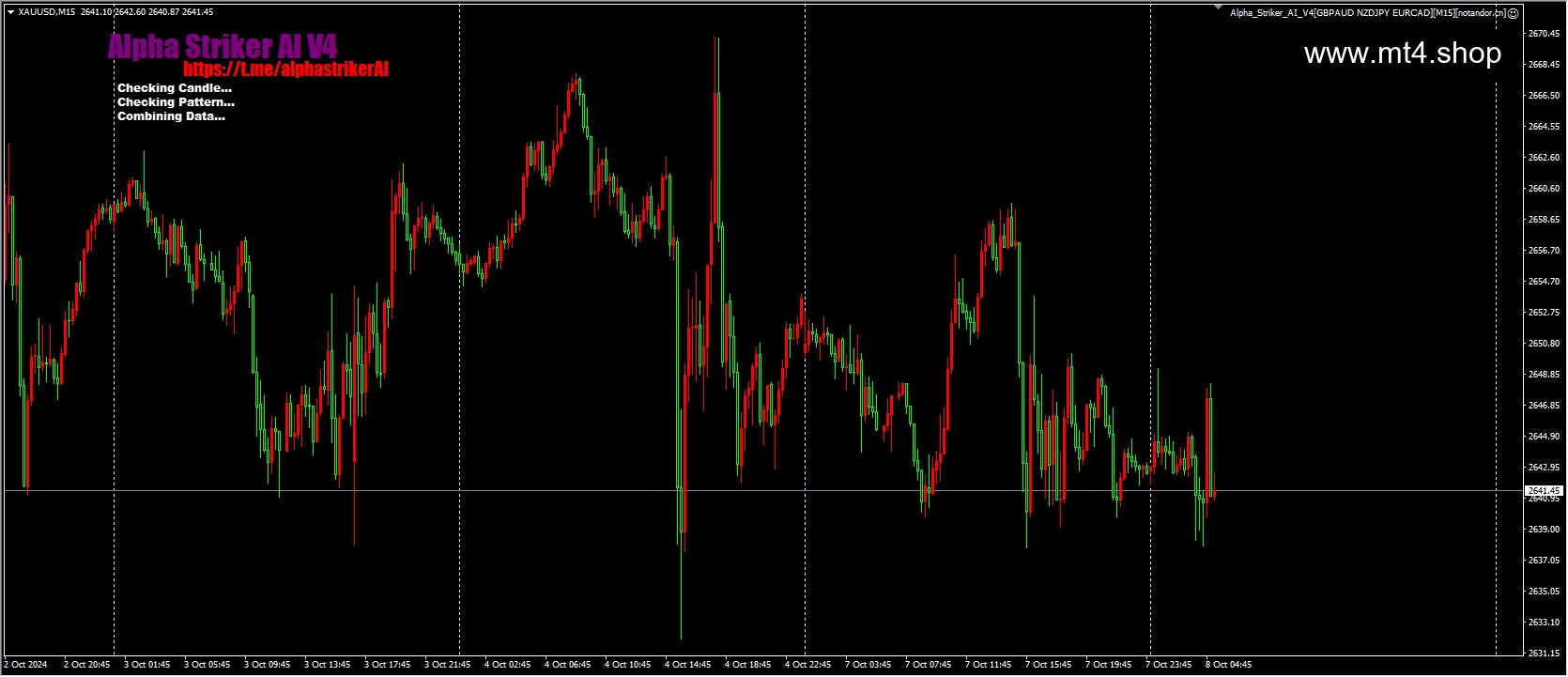Click the 7 Oct 19:45 time label
This screenshot has height=677, width=1568.
click(x=1108, y=665)
